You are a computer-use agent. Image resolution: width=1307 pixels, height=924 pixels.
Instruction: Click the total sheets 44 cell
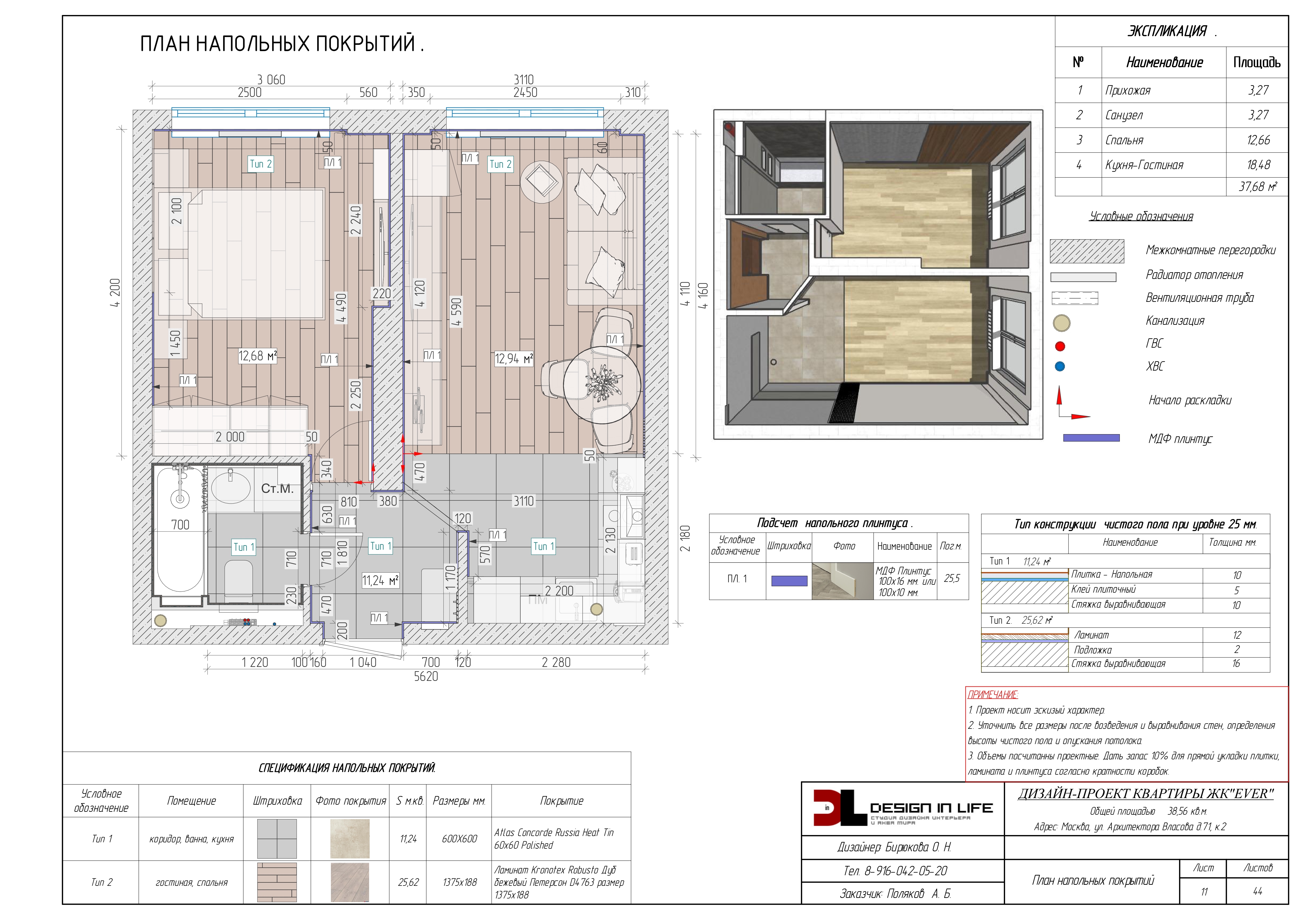[x=1257, y=892]
